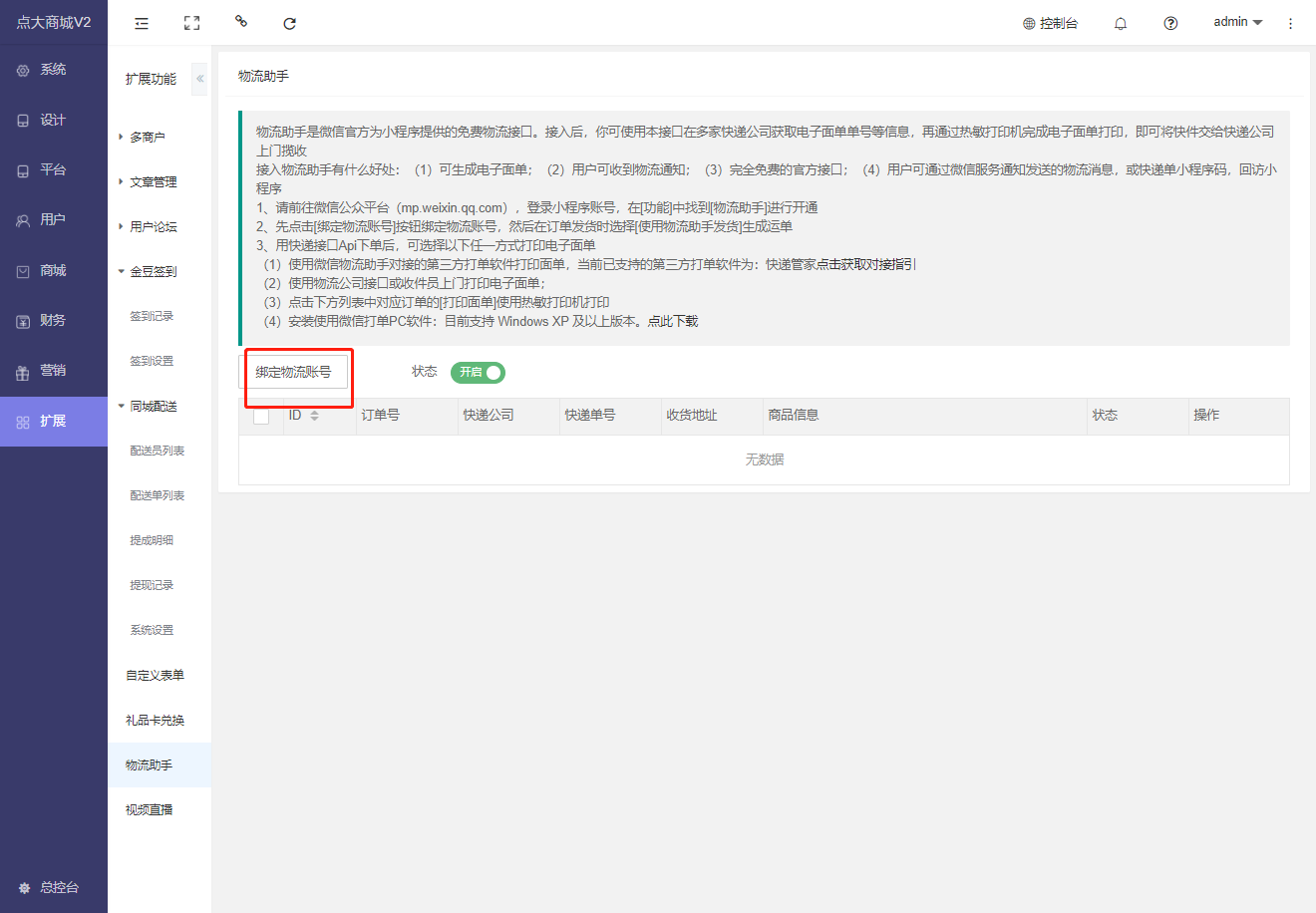Image resolution: width=1316 pixels, height=913 pixels.
Task: Open 视频直播 menu item
Action: tap(150, 809)
